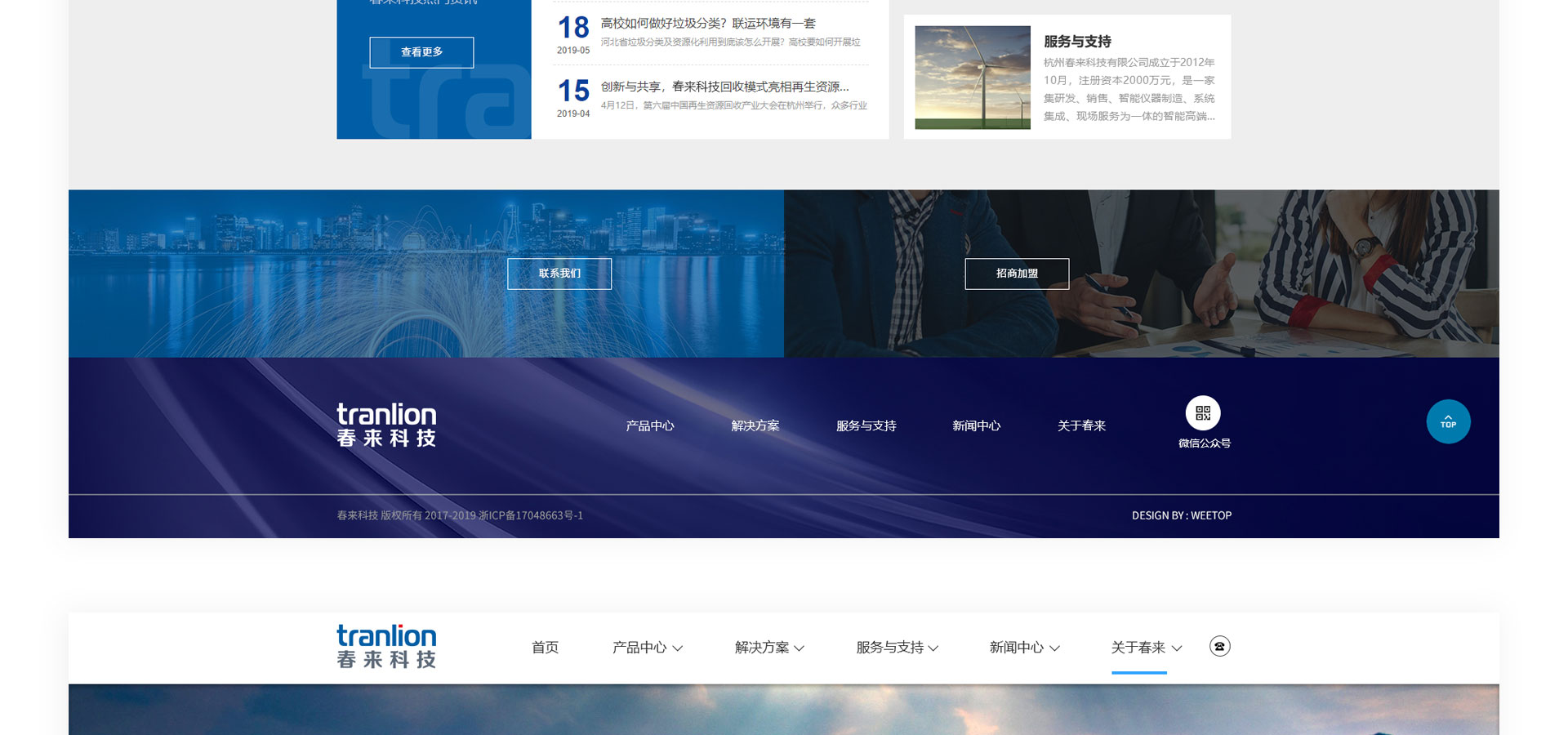Image resolution: width=1568 pixels, height=735 pixels.
Task: Expand the 解决方案 dropdown in header
Action: coord(769,648)
